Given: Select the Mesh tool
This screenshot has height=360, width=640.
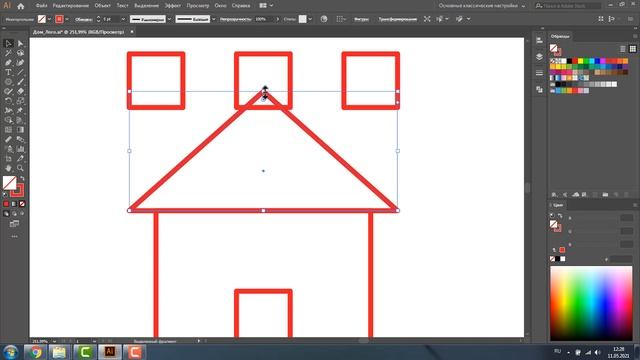Looking at the screenshot, I should coord(8,130).
